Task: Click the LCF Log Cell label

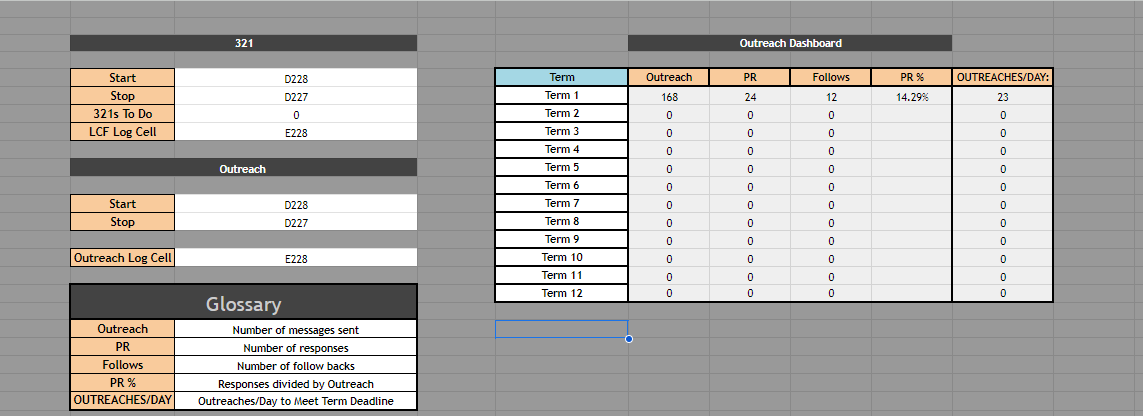Action: tap(122, 132)
